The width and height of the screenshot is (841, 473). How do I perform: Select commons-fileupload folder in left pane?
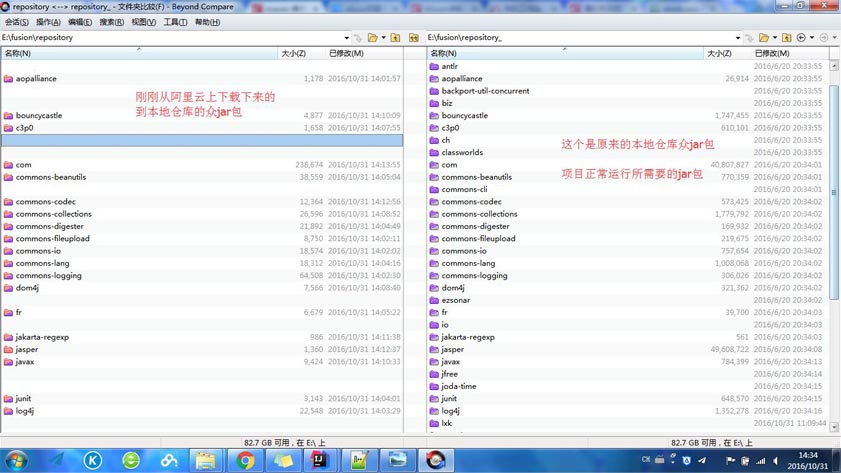53,239
